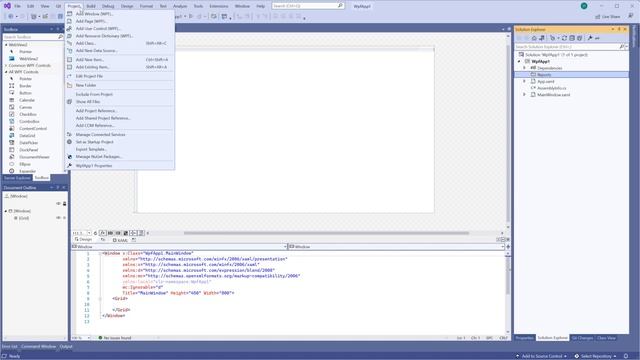This screenshot has height=360, width=640.
Task: Select the Calendar control in Toolbox
Action: pos(27,100)
